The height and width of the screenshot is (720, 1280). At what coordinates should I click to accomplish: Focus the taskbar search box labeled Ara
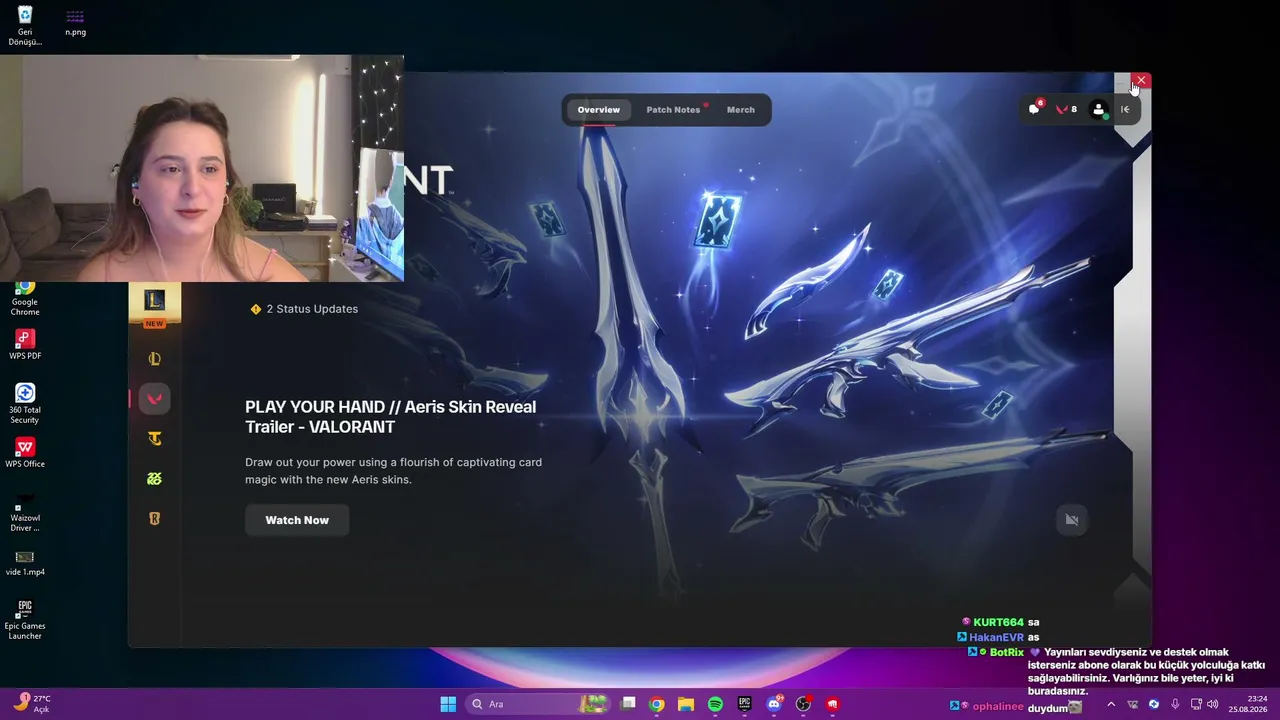point(540,704)
